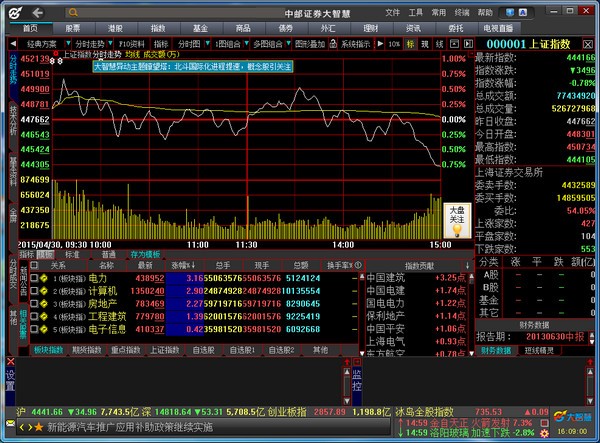
Task: Switch to the 电视直播 tab
Action: tap(498, 28)
